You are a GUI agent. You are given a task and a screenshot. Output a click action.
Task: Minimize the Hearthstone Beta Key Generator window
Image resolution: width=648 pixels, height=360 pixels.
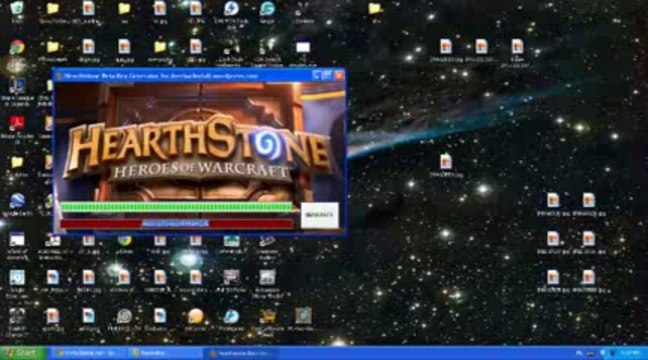coord(317,75)
